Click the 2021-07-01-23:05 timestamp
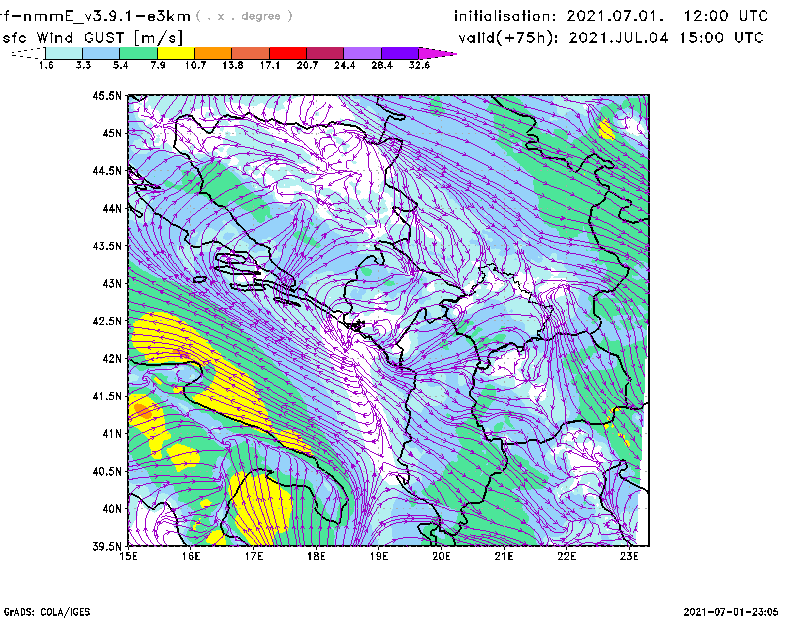The image size is (800, 618). tap(731, 612)
